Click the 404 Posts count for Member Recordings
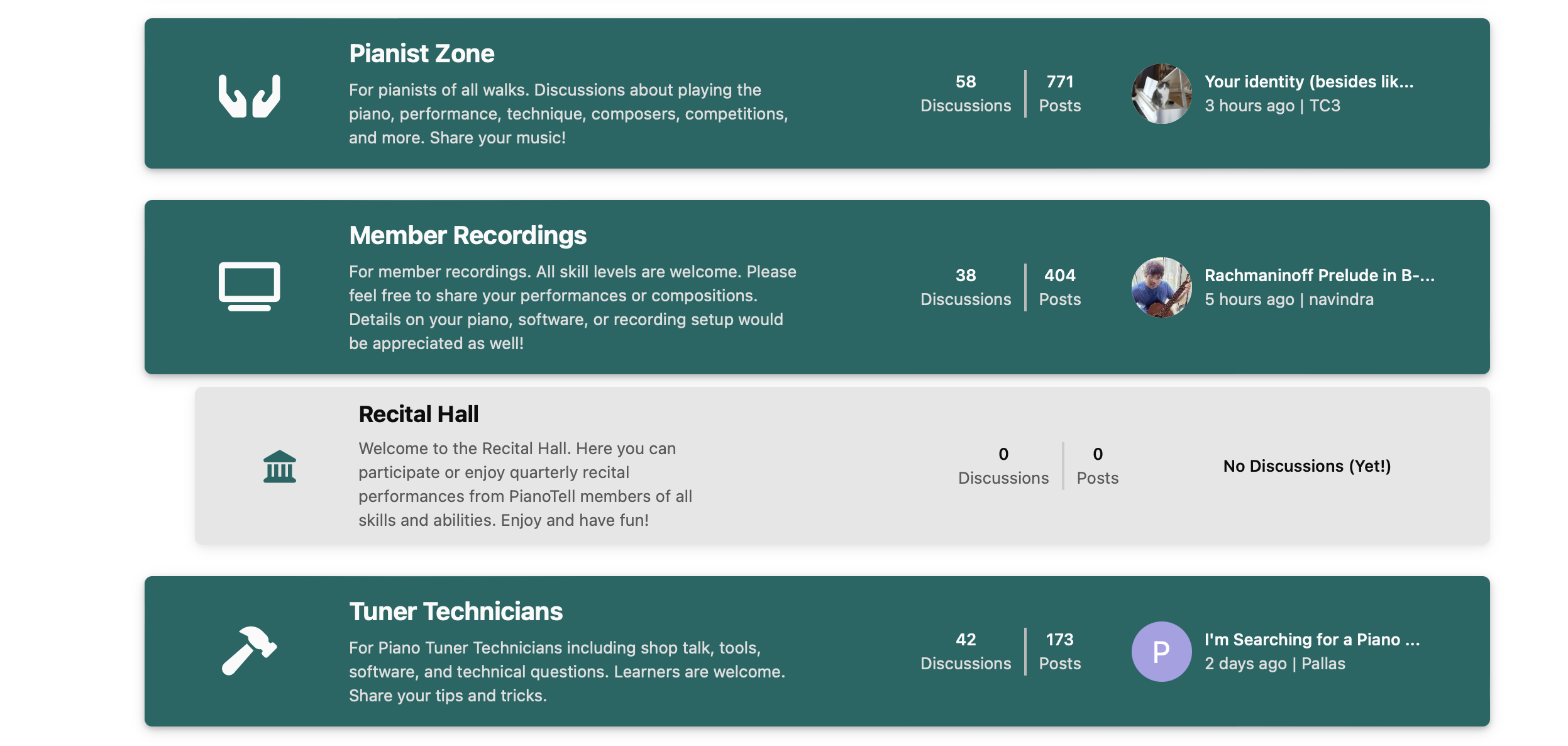 1059,287
